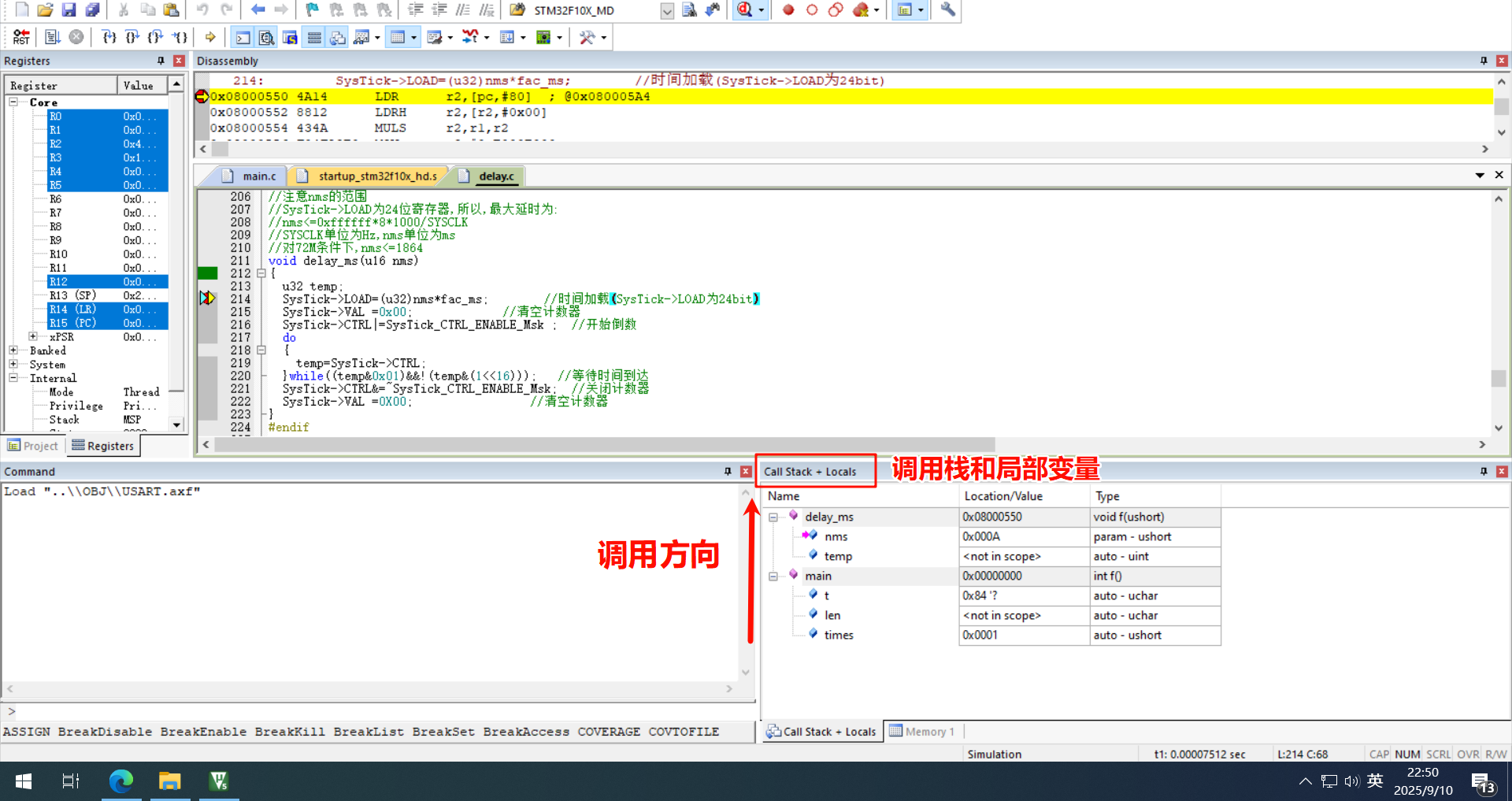Click the System Viewer chip icon

pos(543,37)
